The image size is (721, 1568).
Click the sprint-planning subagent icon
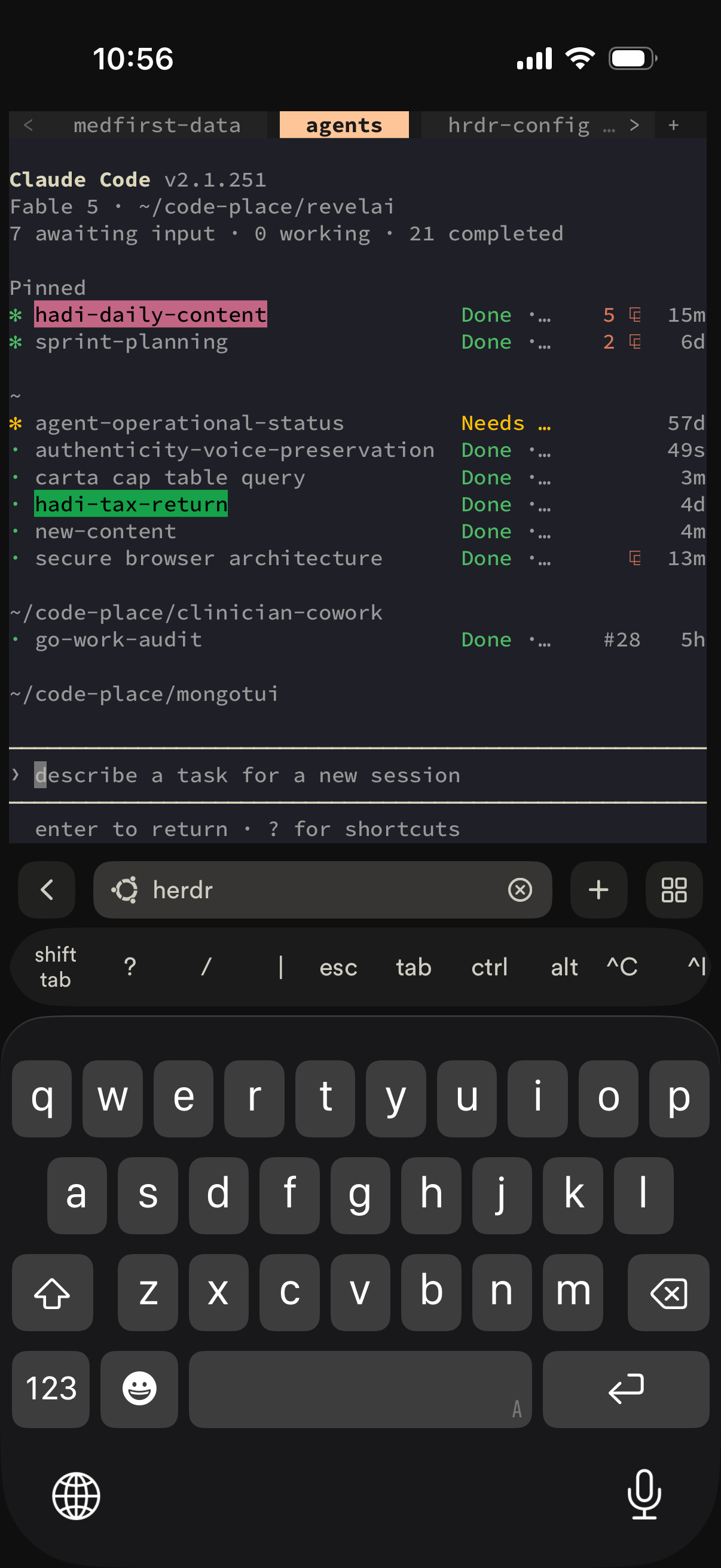click(x=634, y=341)
